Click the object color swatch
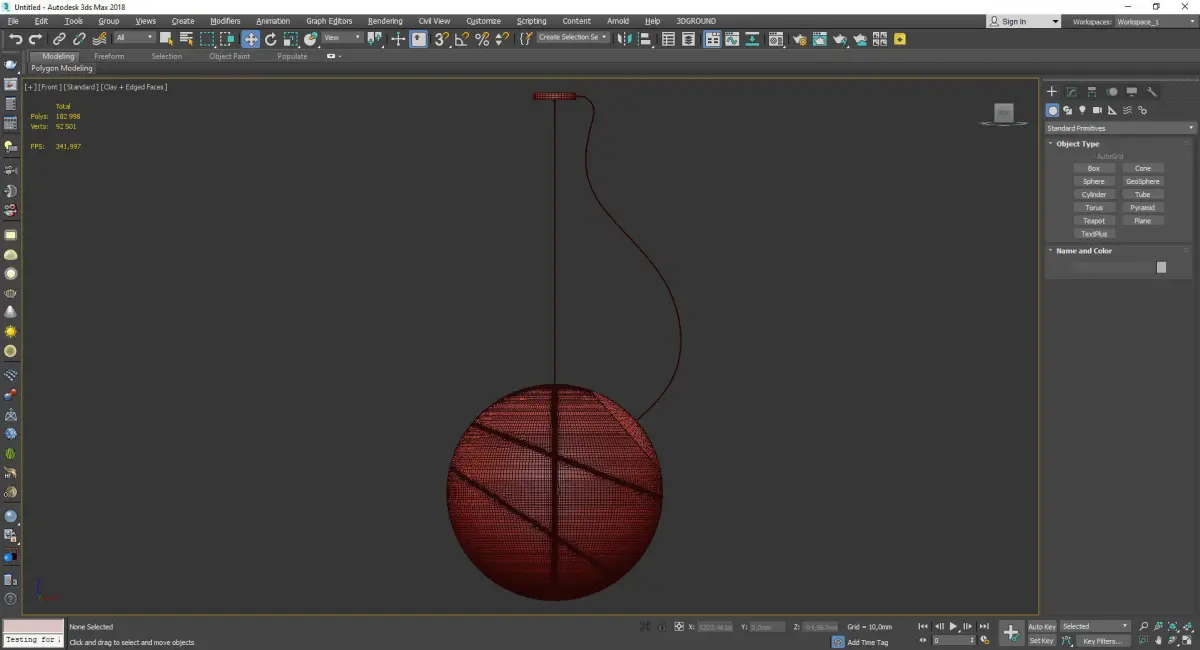The width and height of the screenshot is (1200, 650). tap(1161, 267)
